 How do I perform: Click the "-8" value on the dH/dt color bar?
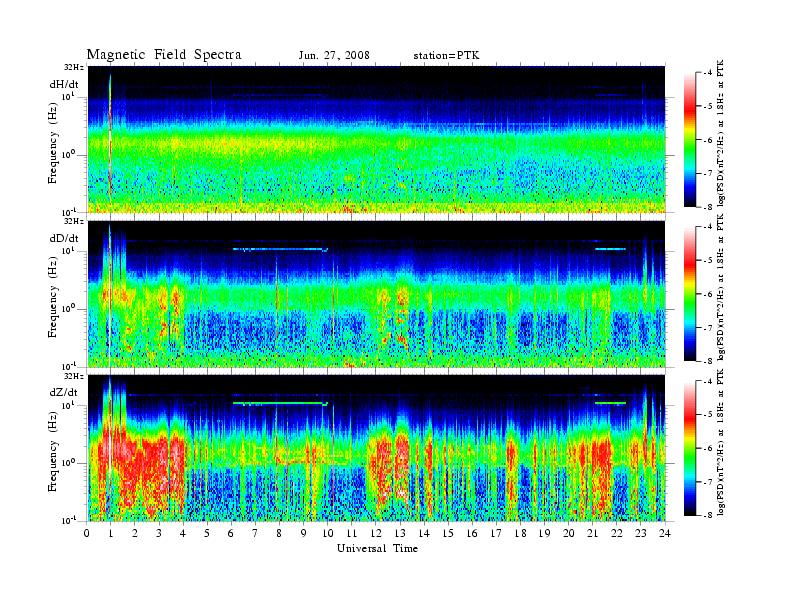pos(708,207)
